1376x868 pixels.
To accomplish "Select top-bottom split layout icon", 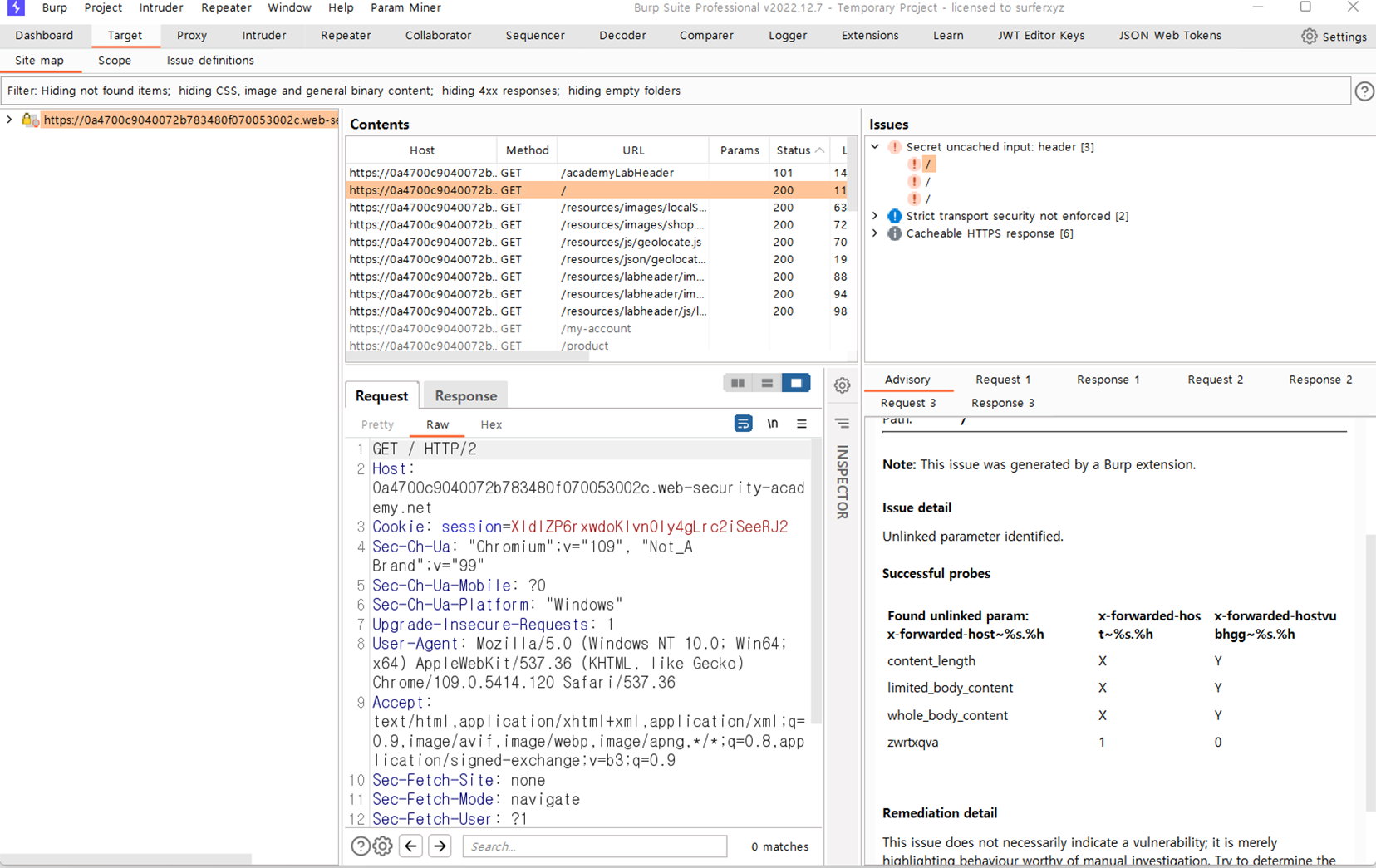I will [767, 383].
